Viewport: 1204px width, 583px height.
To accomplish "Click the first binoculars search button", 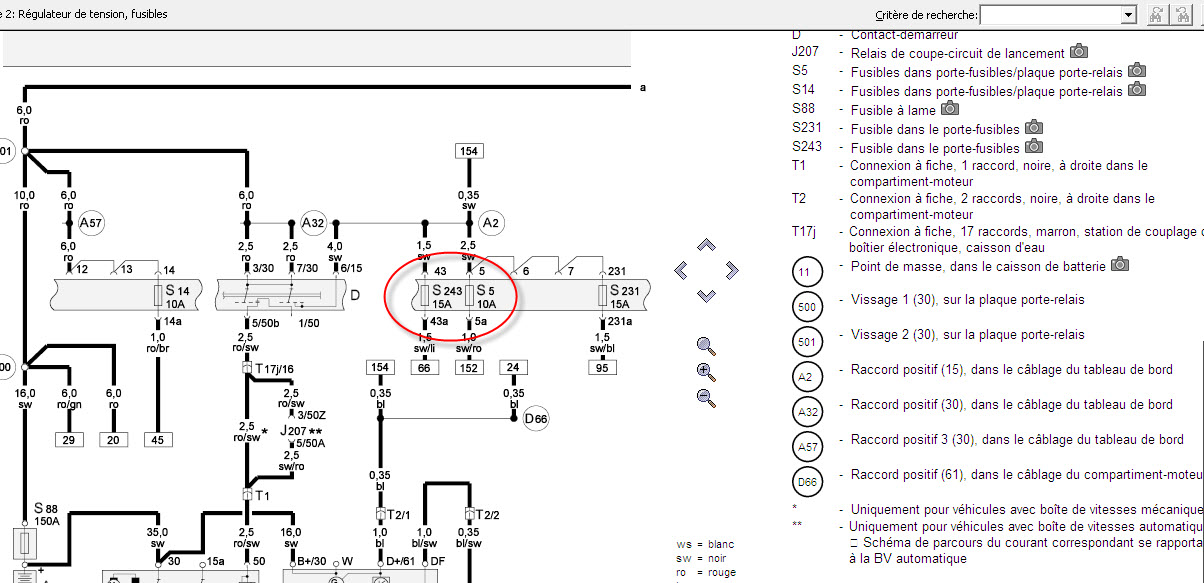I will coord(1159,14).
